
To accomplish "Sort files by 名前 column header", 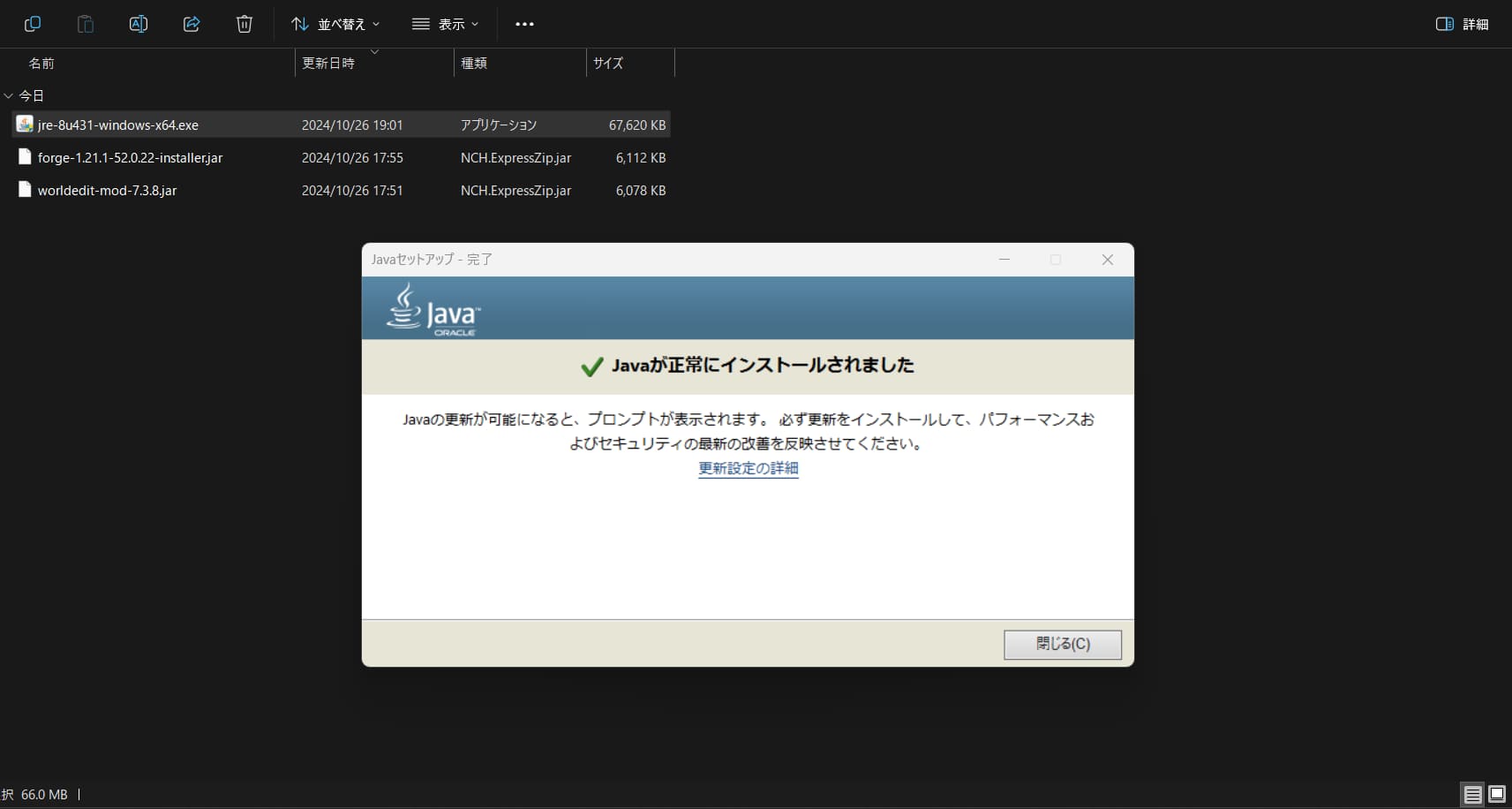I will 41,64.
